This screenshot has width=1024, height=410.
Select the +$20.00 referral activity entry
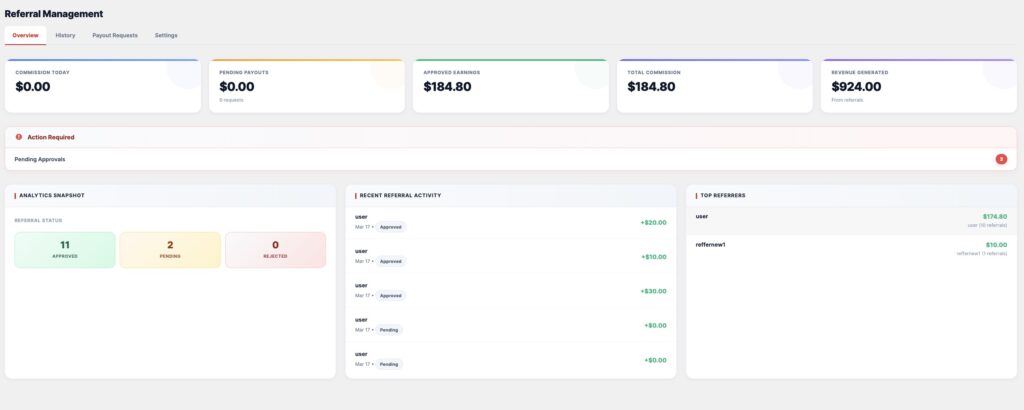(x=510, y=222)
